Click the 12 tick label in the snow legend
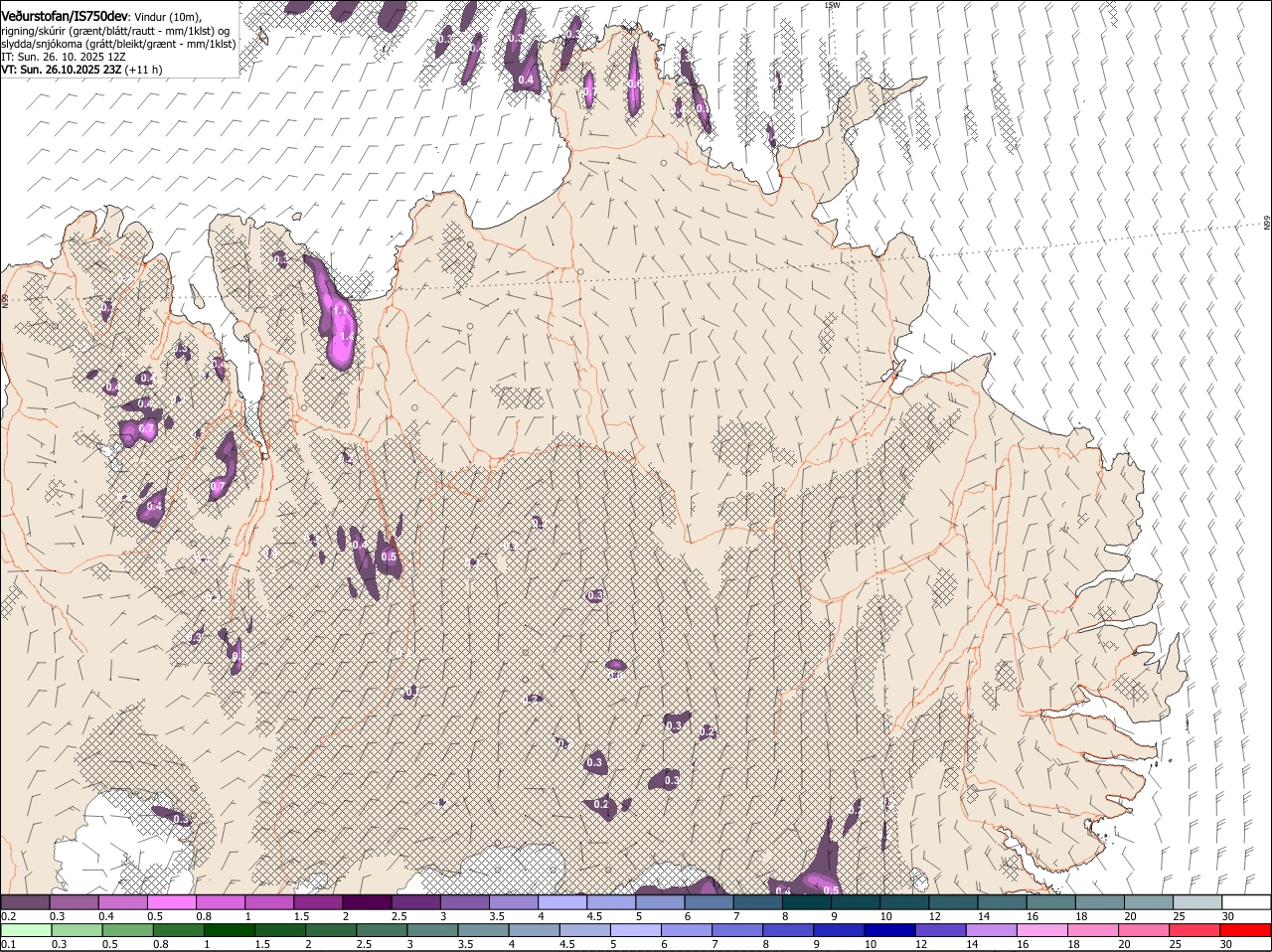The image size is (1272, 952). click(x=935, y=915)
